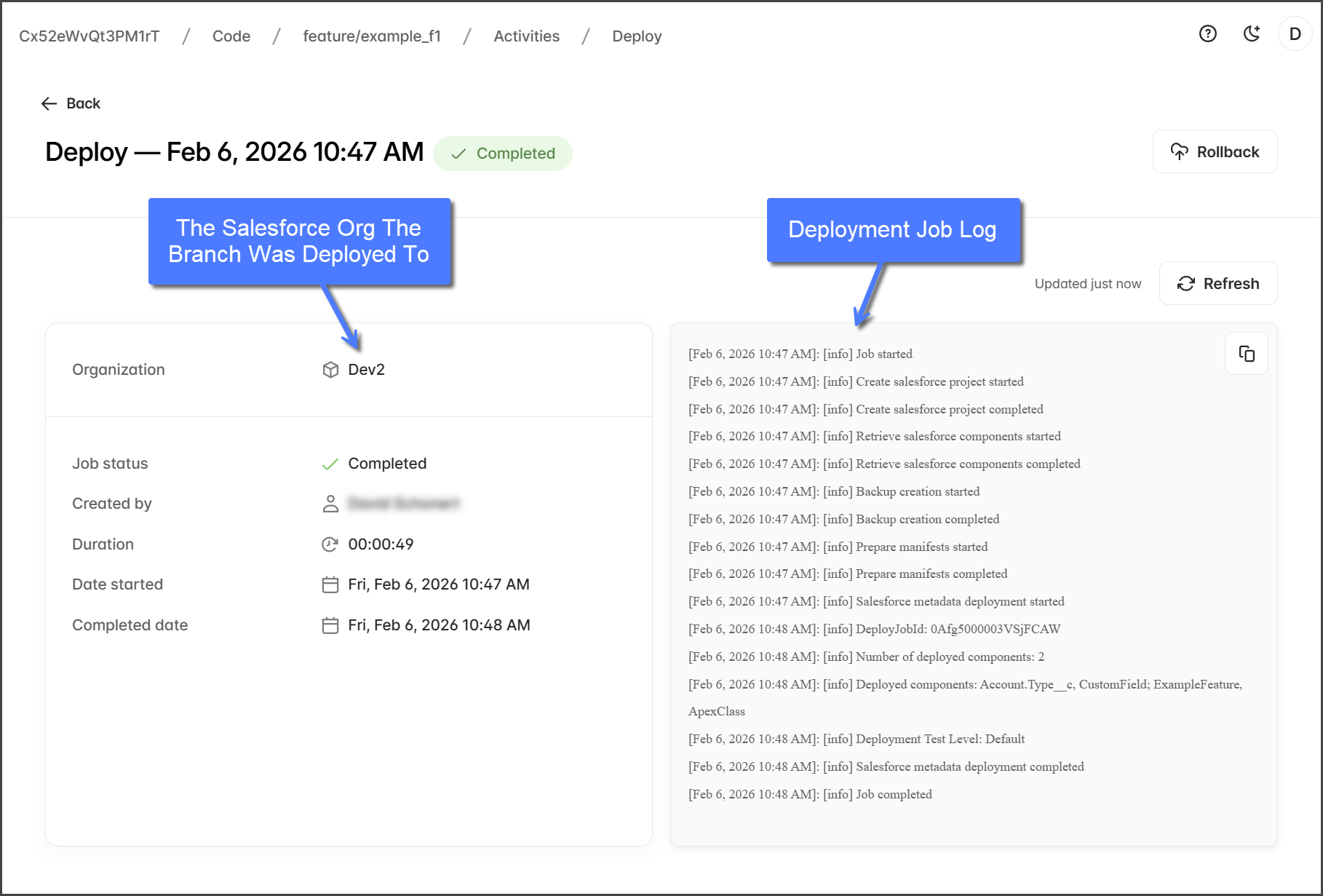Screen dimensions: 1323x896
Task: Click the Deploy breadcrumb item
Action: coord(636,36)
